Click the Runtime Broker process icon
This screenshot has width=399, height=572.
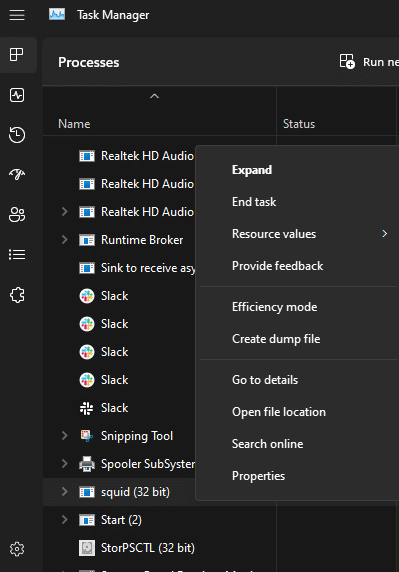pos(87,240)
